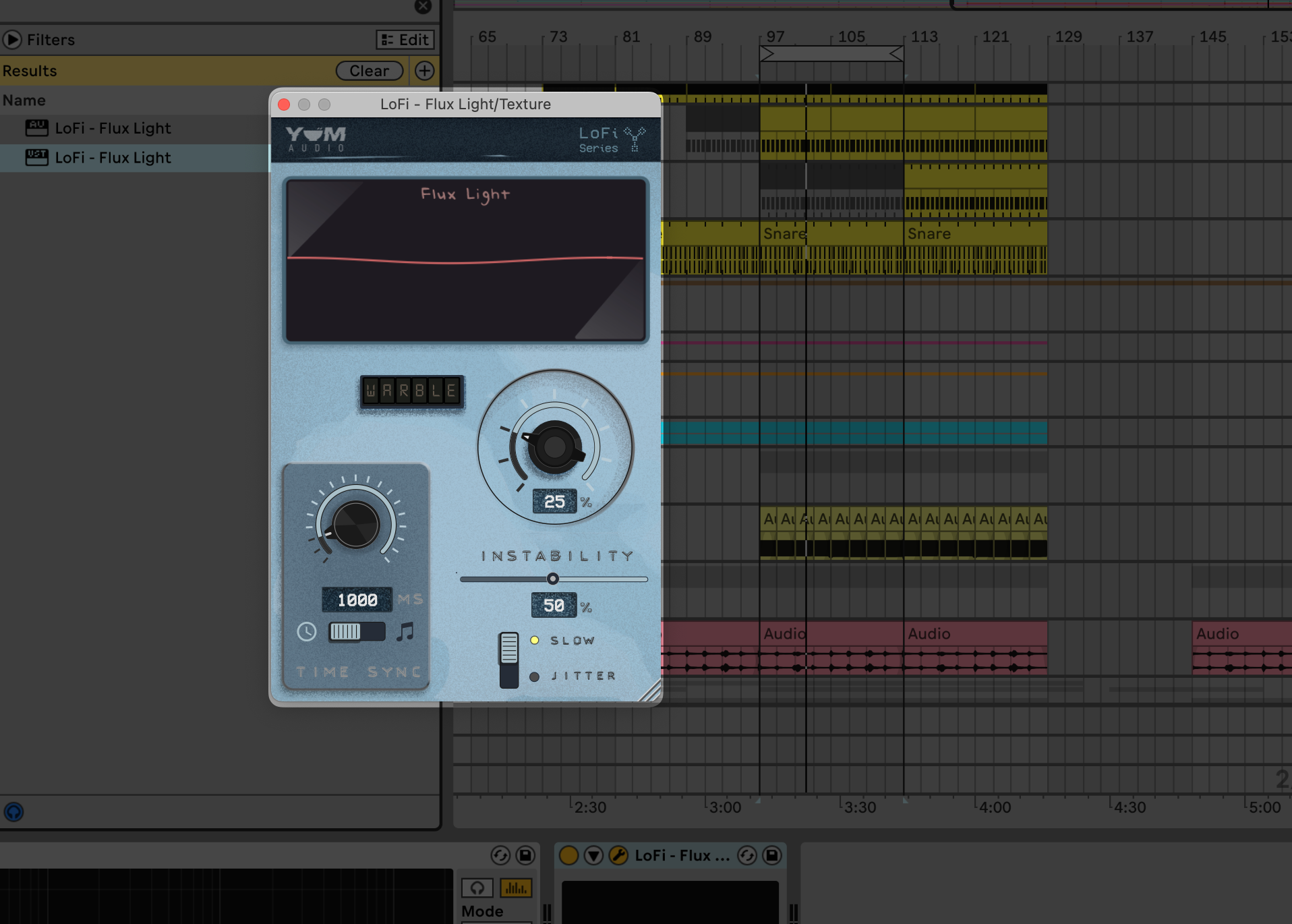Click the Name column header
Viewport: 1292px width, 924px height.
click(24, 100)
